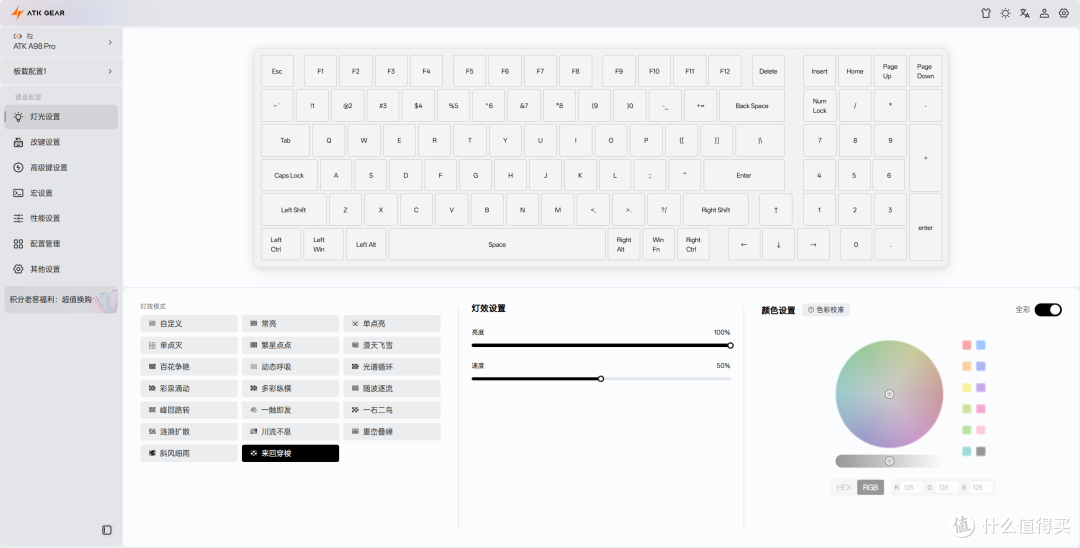Open 其他设置 in the sidebar
1080x548 pixels.
tap(61, 269)
